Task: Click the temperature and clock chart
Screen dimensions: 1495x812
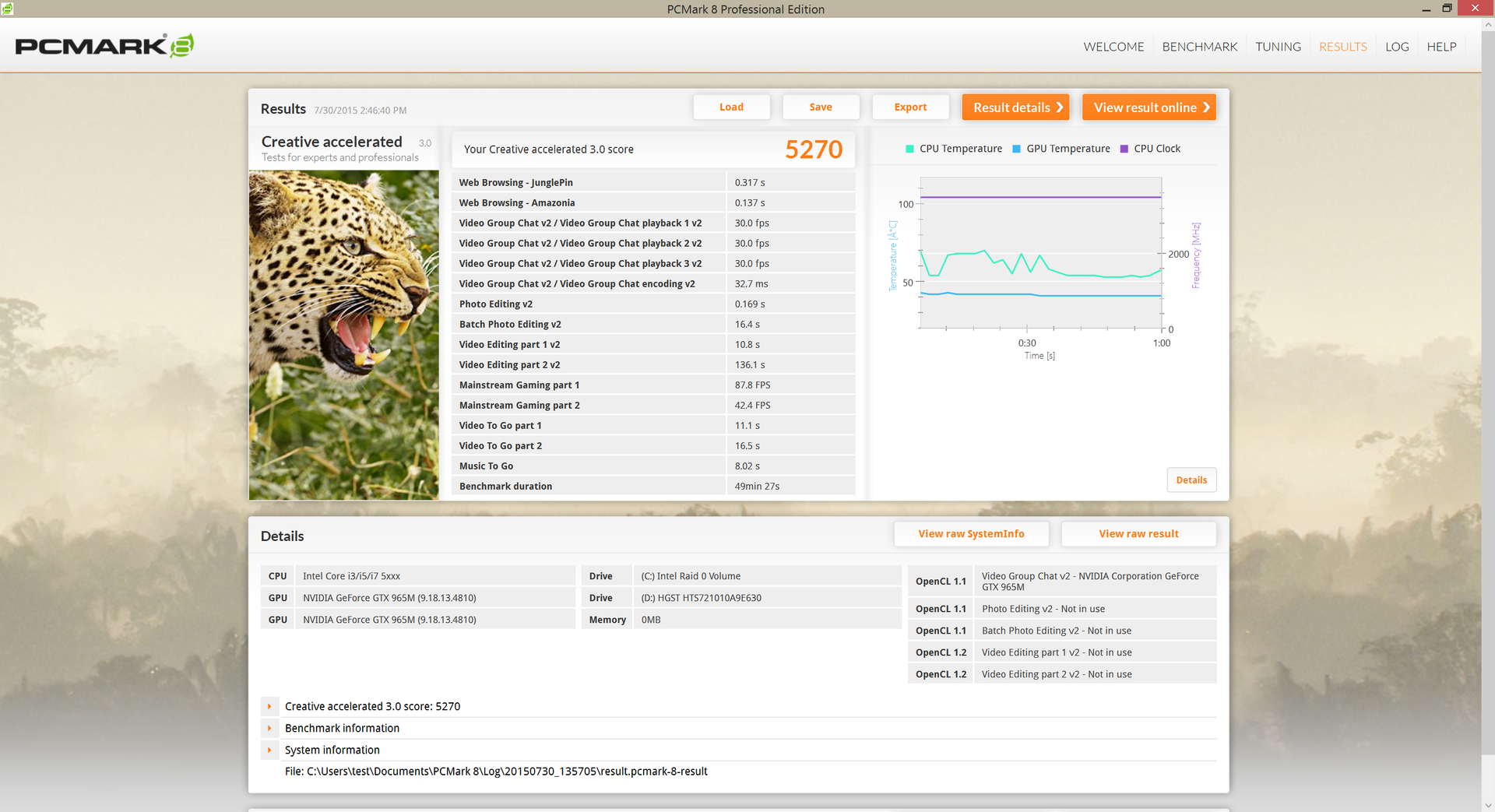Action: (1041, 255)
